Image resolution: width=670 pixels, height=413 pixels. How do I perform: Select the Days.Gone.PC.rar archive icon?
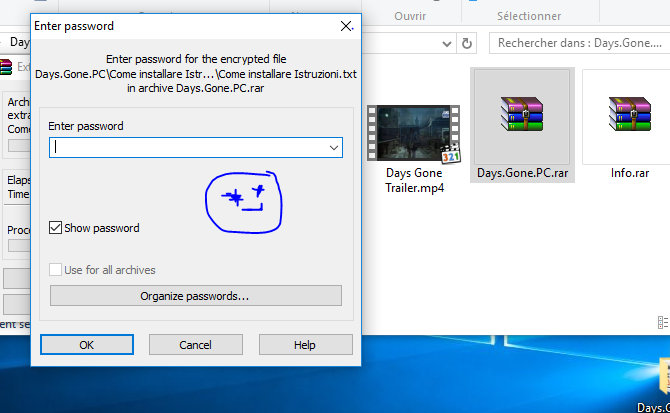(522, 114)
